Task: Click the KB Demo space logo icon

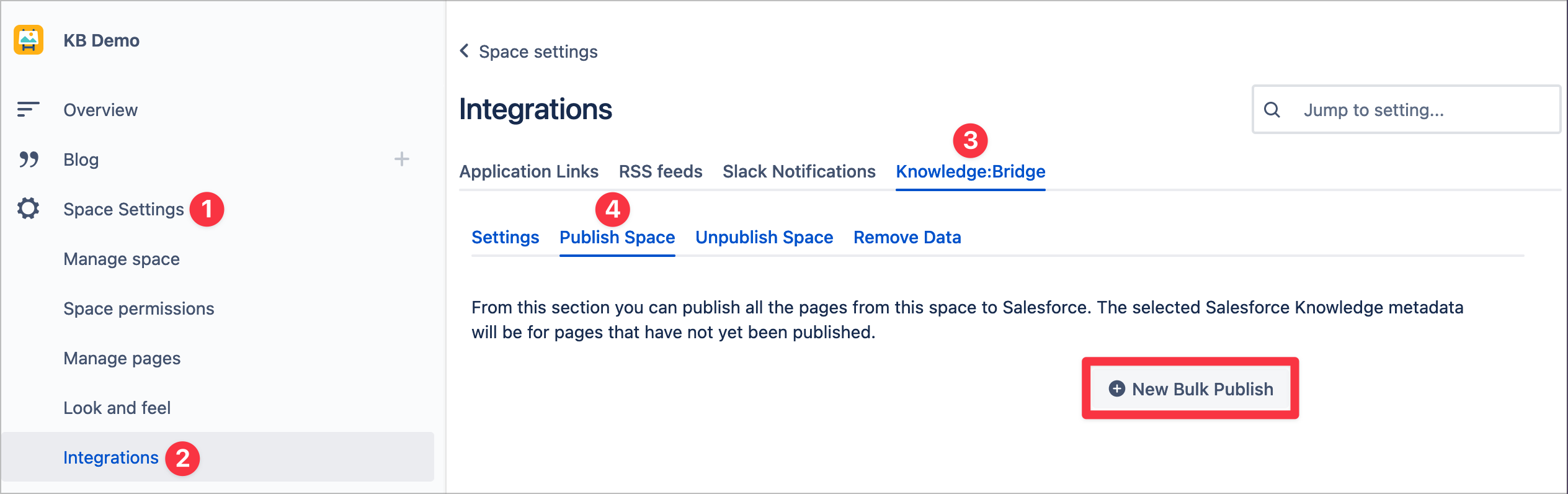Action: pos(29,40)
